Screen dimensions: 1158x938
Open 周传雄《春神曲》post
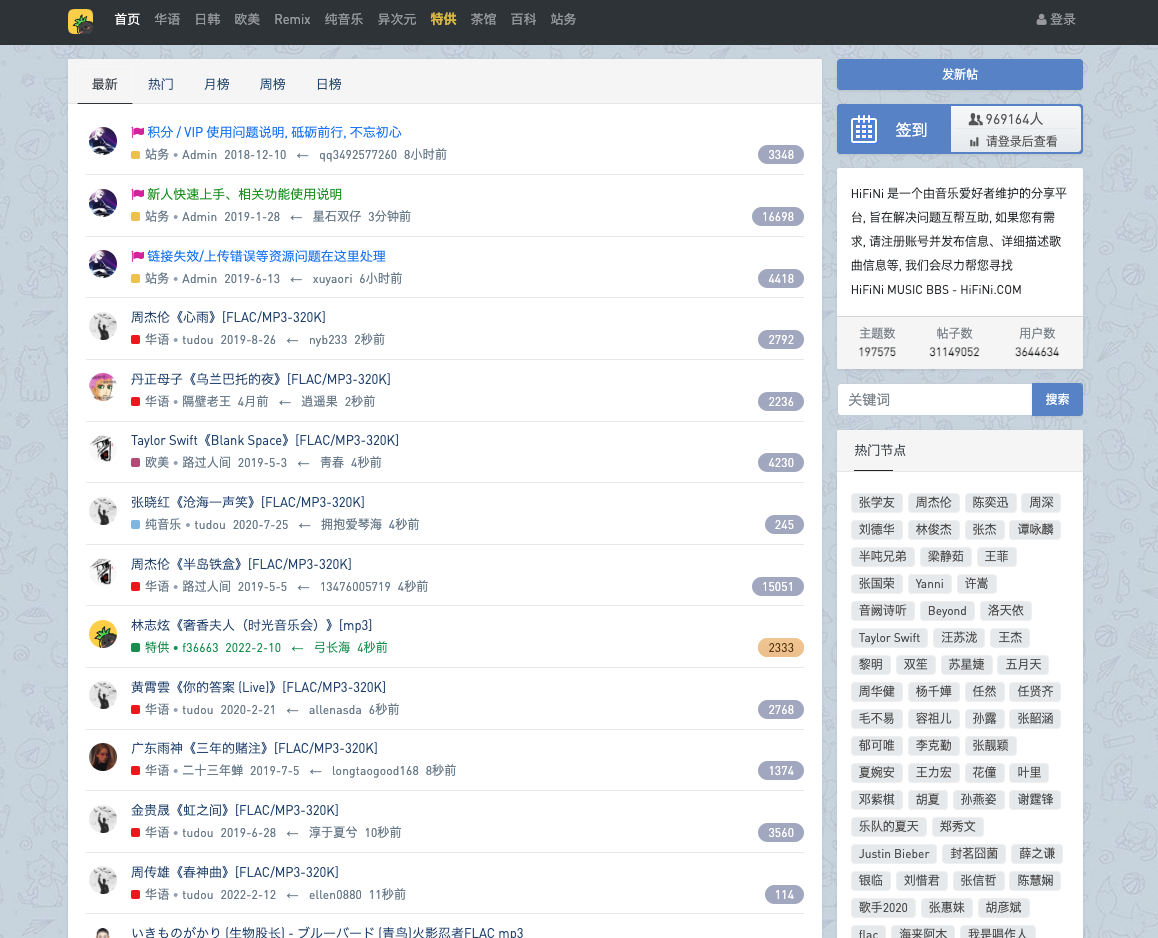pos(235,873)
